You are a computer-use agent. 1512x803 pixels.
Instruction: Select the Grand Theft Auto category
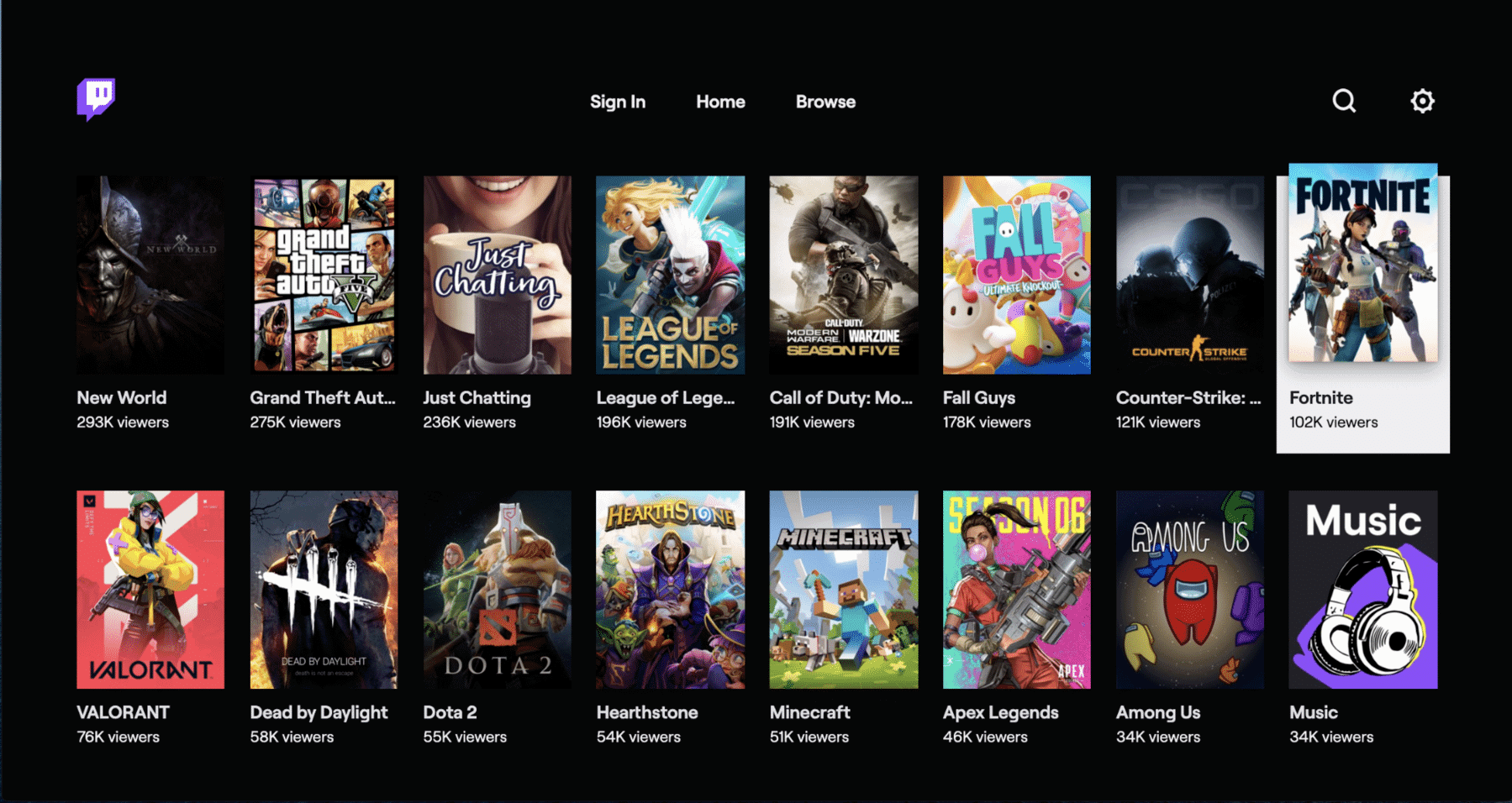pos(323,275)
